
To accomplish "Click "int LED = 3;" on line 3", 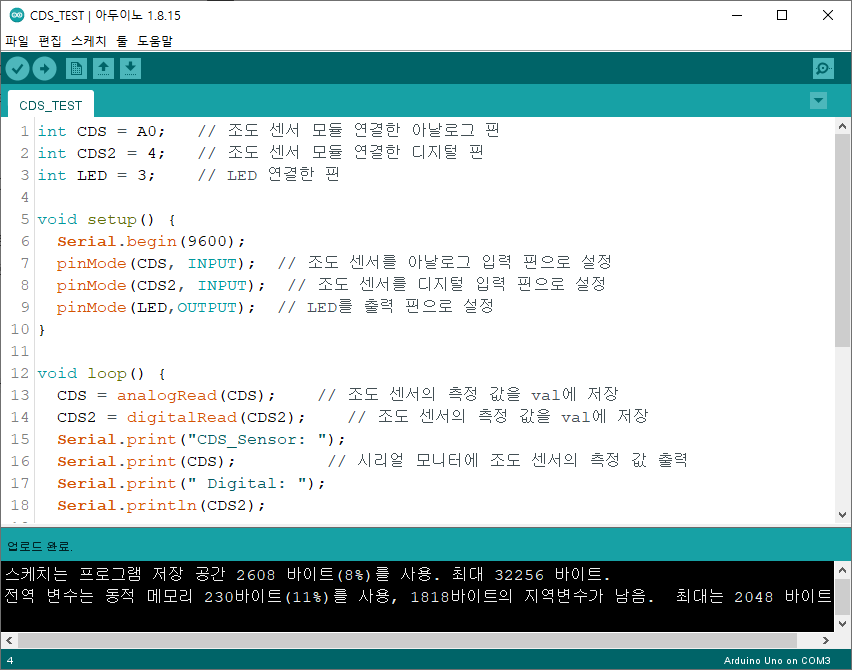I will (x=96, y=176).
